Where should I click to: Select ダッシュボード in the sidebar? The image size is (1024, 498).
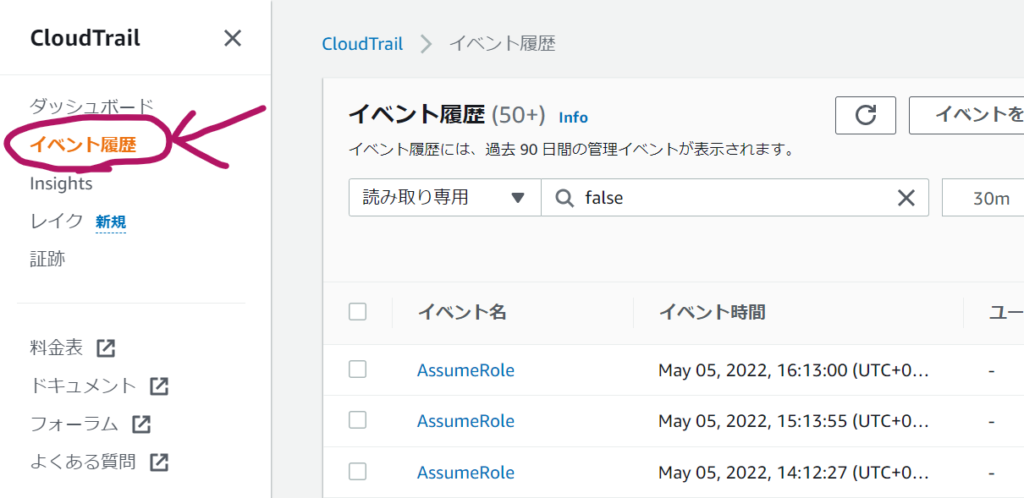pos(91,105)
